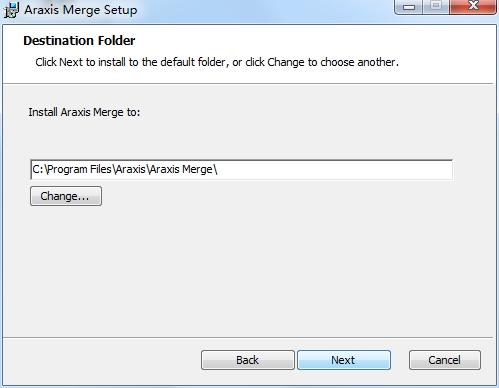Minimize the Araxis Merge Setup window

point(409,7)
